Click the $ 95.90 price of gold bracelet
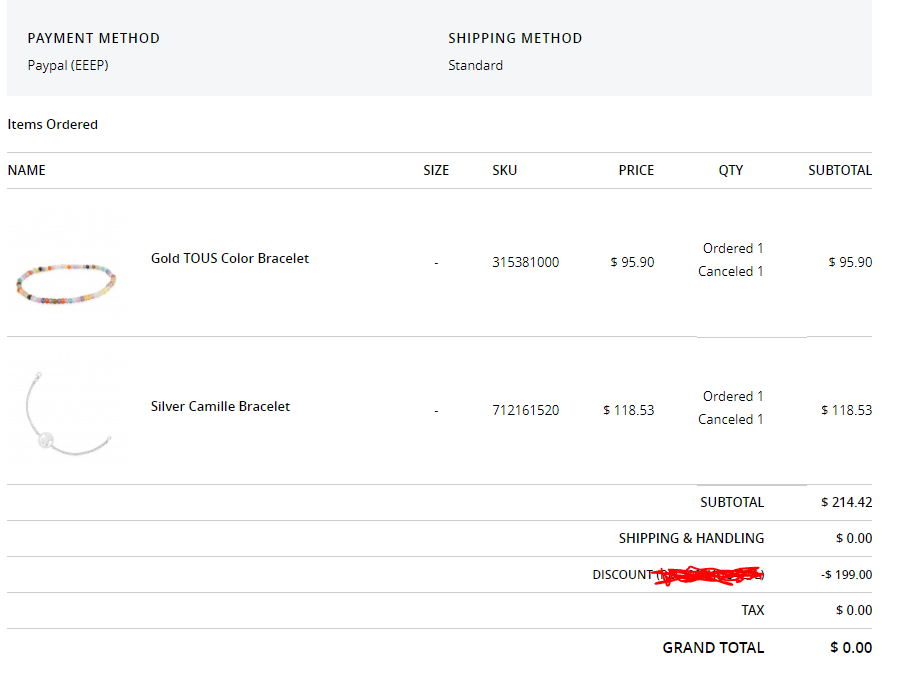 tap(632, 262)
